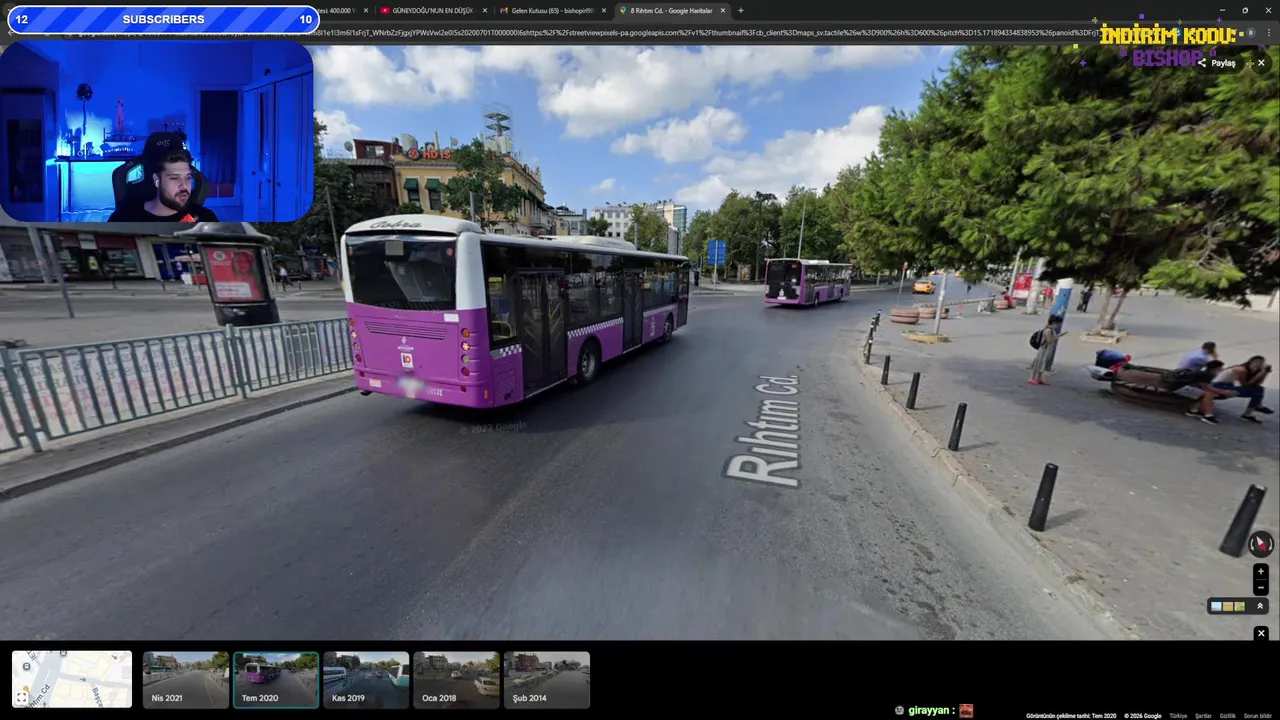
Task: Select the Şub 2014 imagery thumbnail
Action: [547, 680]
